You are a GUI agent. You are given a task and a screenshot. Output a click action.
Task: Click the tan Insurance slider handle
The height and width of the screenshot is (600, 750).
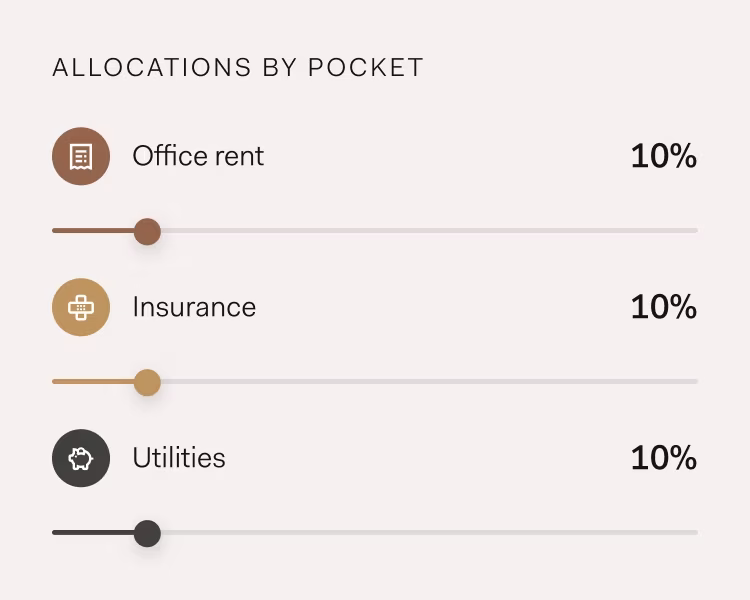147,382
